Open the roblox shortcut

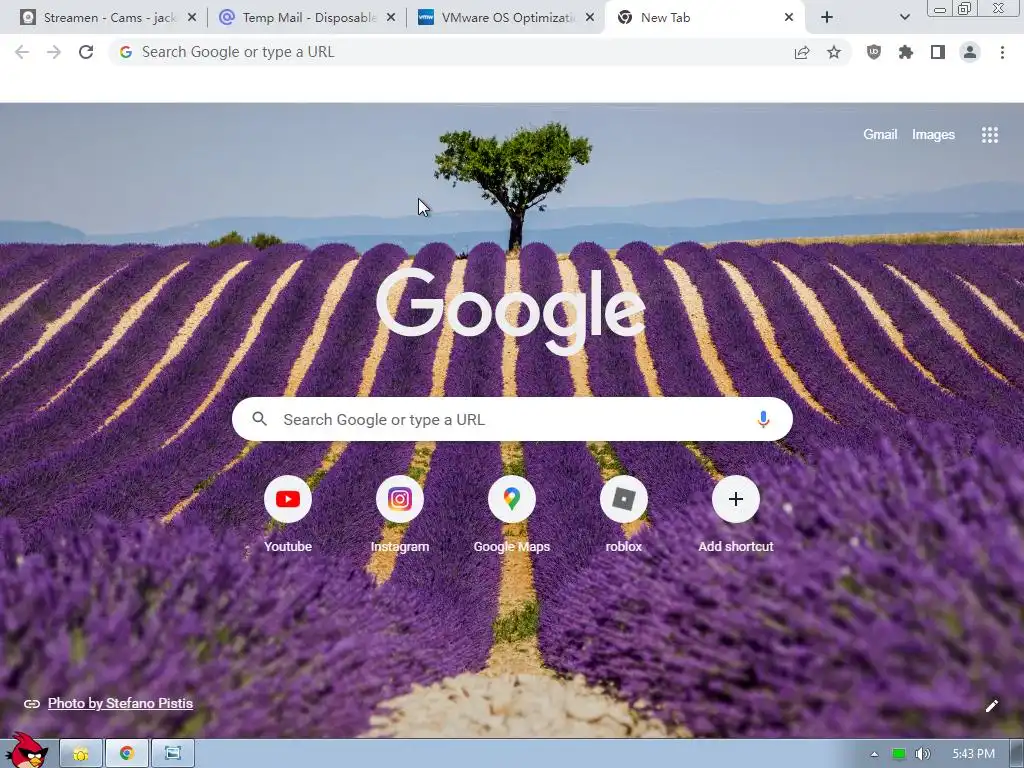[x=624, y=514]
